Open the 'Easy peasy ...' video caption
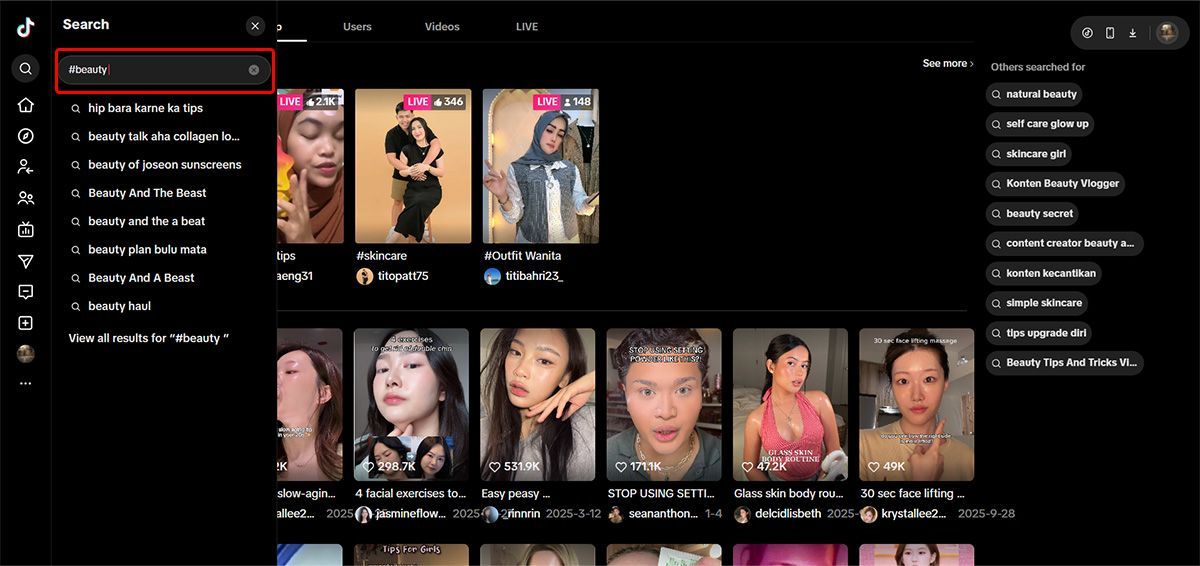Viewport: 1200px width, 566px height. pos(516,493)
